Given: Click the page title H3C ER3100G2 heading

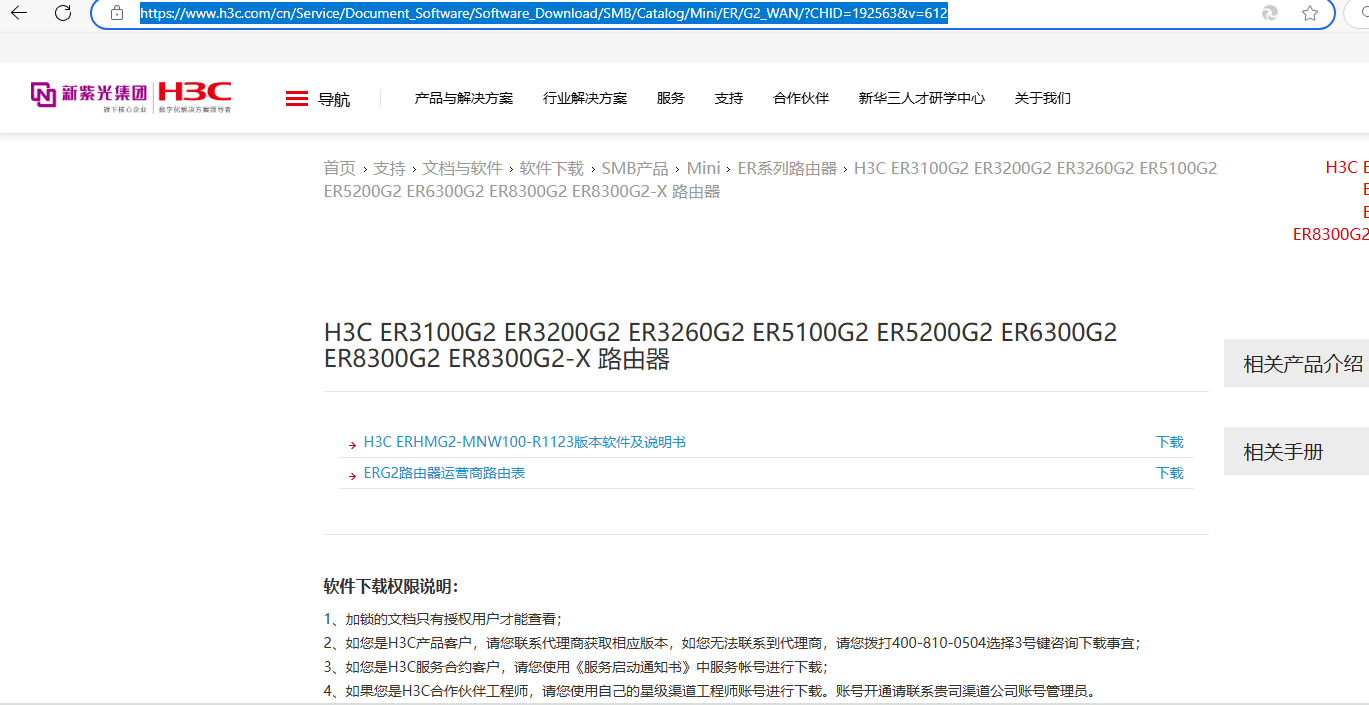Looking at the screenshot, I should tap(721, 345).
